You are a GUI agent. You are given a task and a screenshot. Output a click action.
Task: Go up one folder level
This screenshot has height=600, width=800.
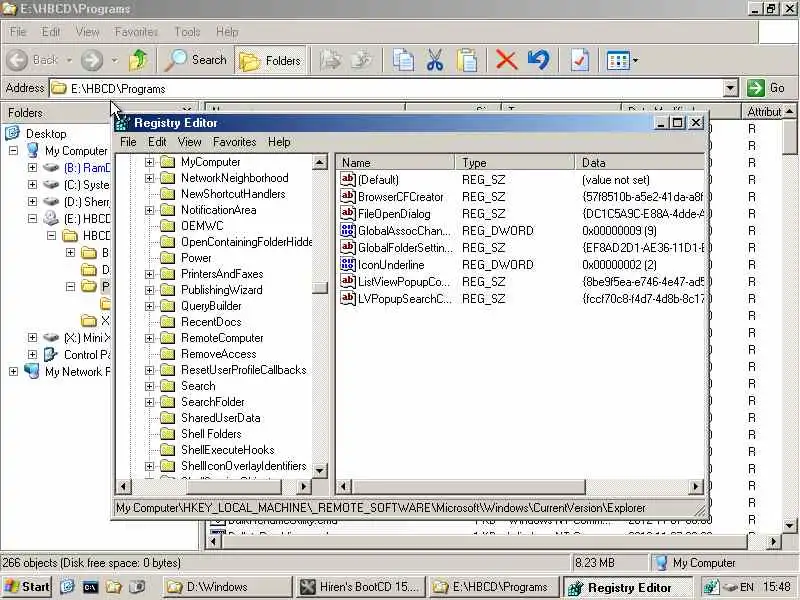click(138, 60)
